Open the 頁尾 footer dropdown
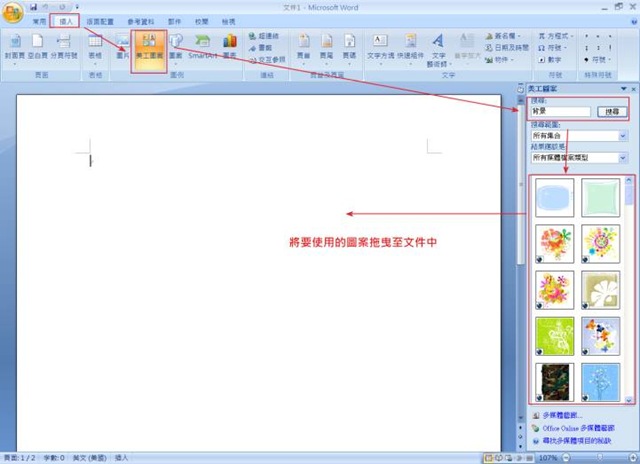 click(326, 49)
